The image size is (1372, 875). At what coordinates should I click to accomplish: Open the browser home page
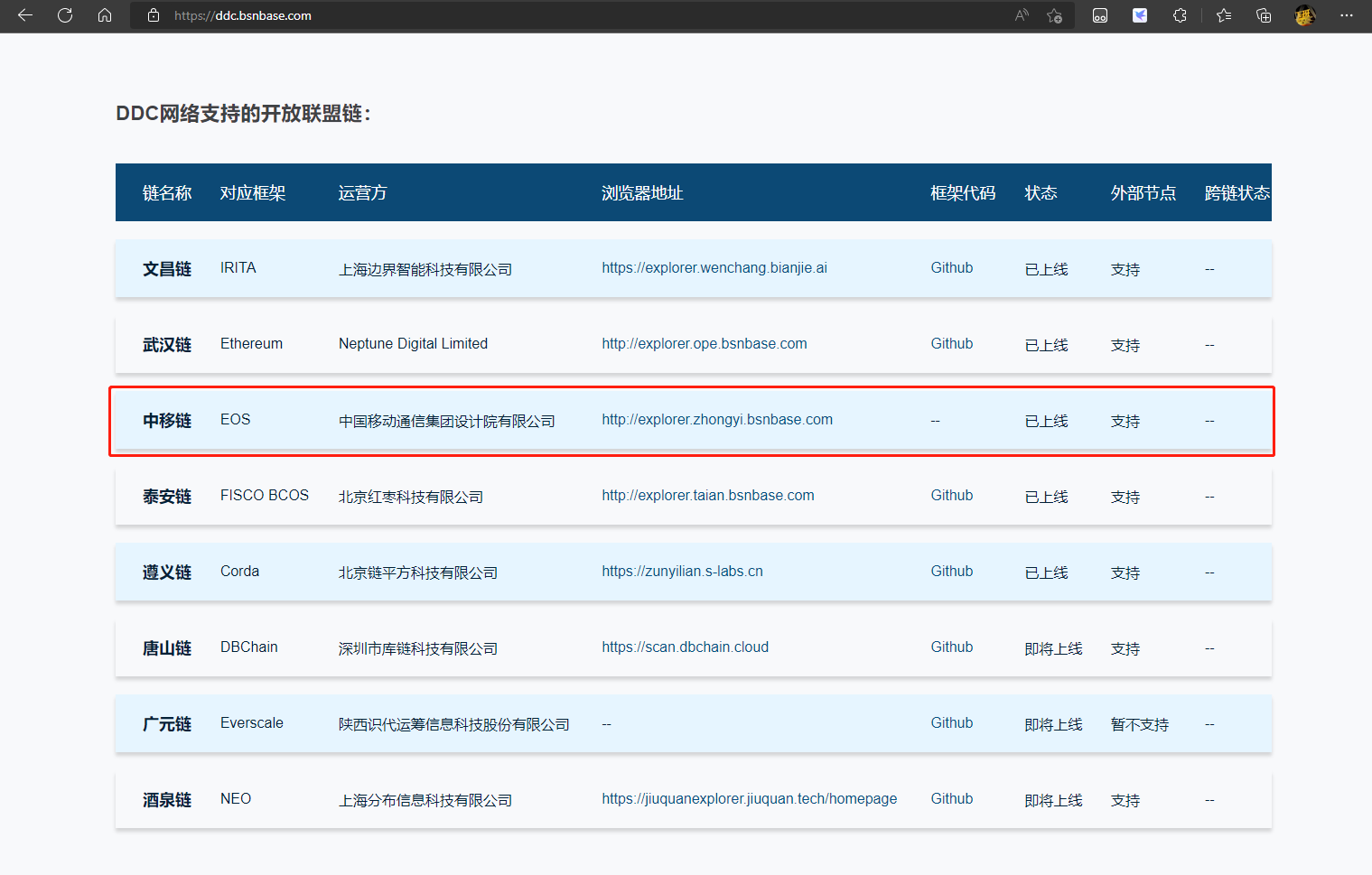coord(105,15)
